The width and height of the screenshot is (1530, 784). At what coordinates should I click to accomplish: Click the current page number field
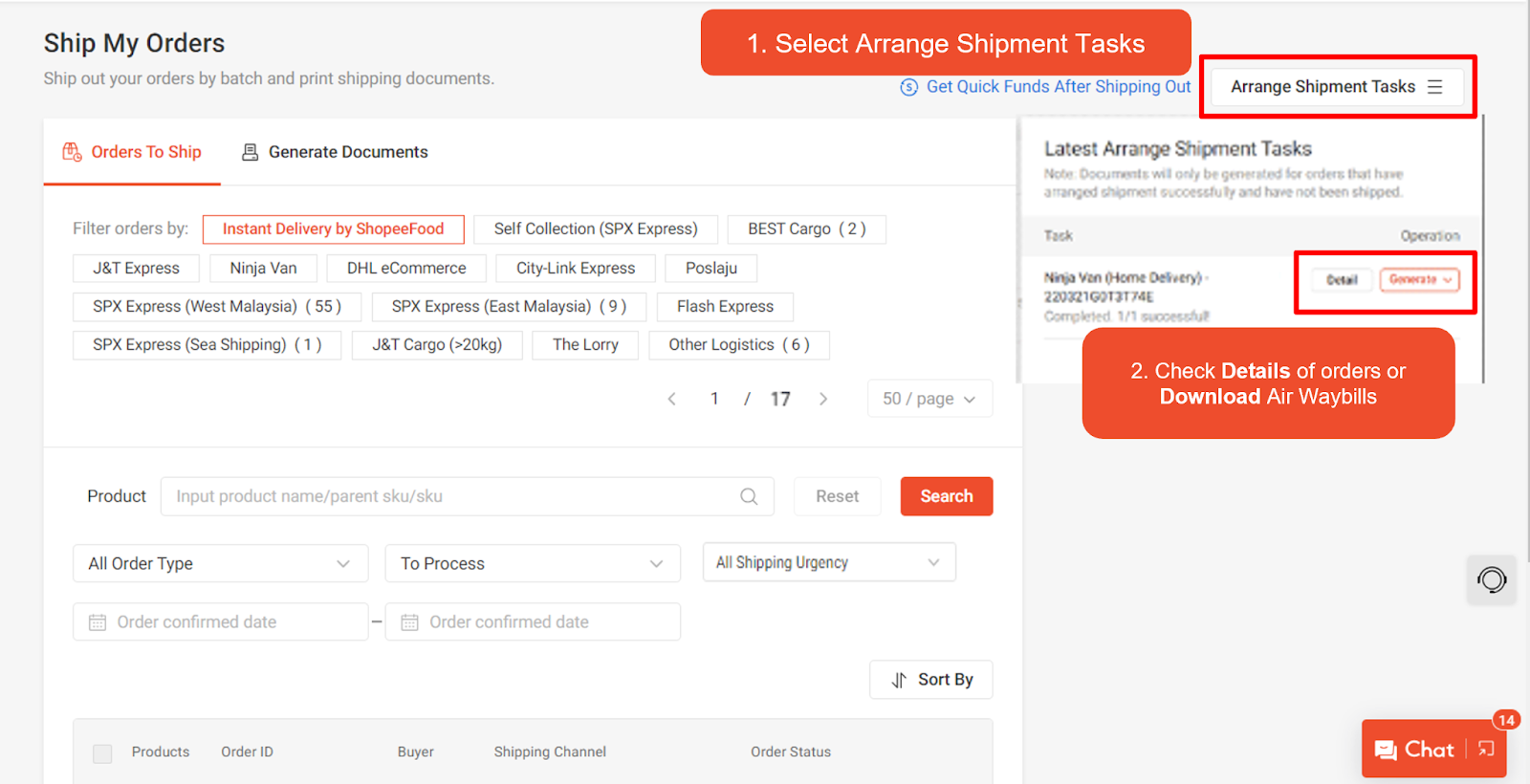pyautogui.click(x=714, y=399)
